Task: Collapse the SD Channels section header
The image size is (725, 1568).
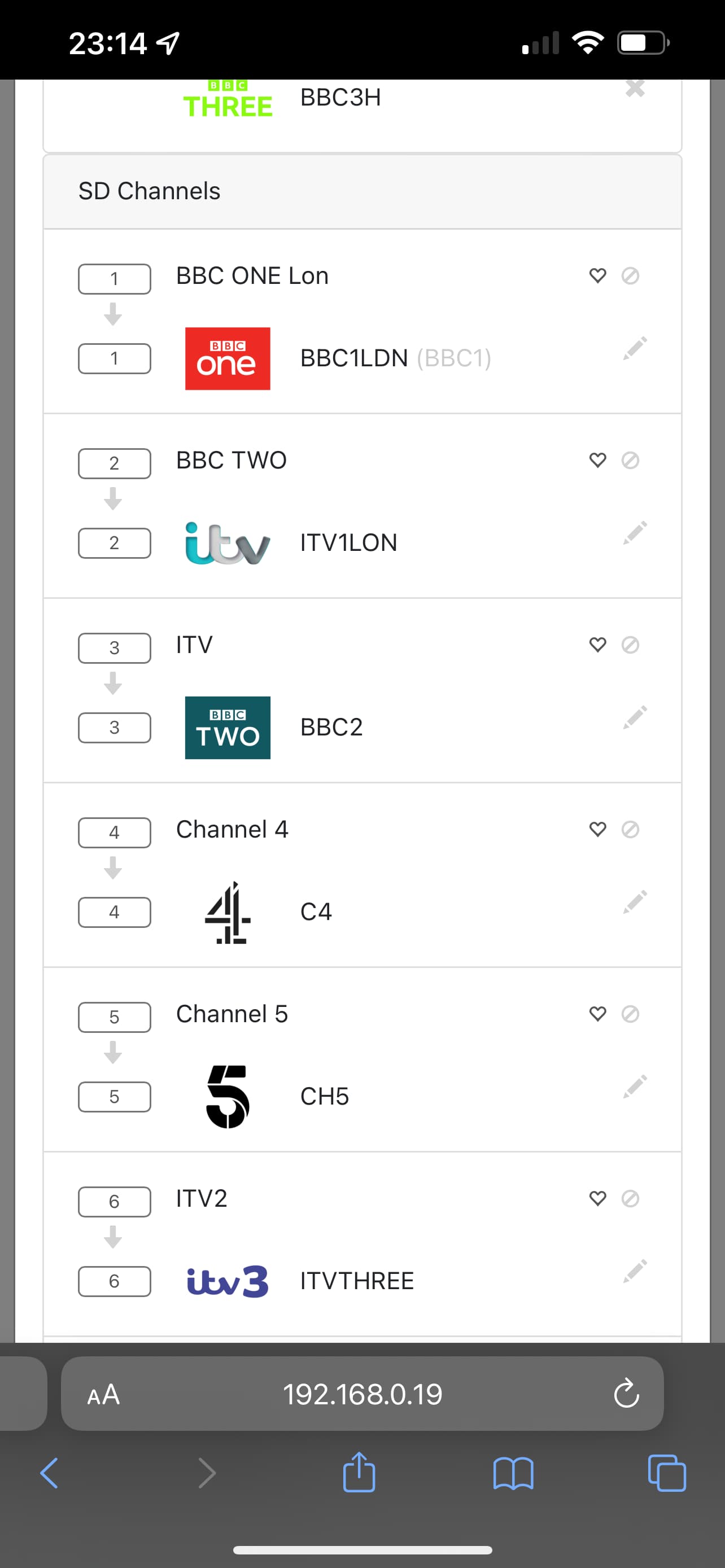Action: pos(362,191)
